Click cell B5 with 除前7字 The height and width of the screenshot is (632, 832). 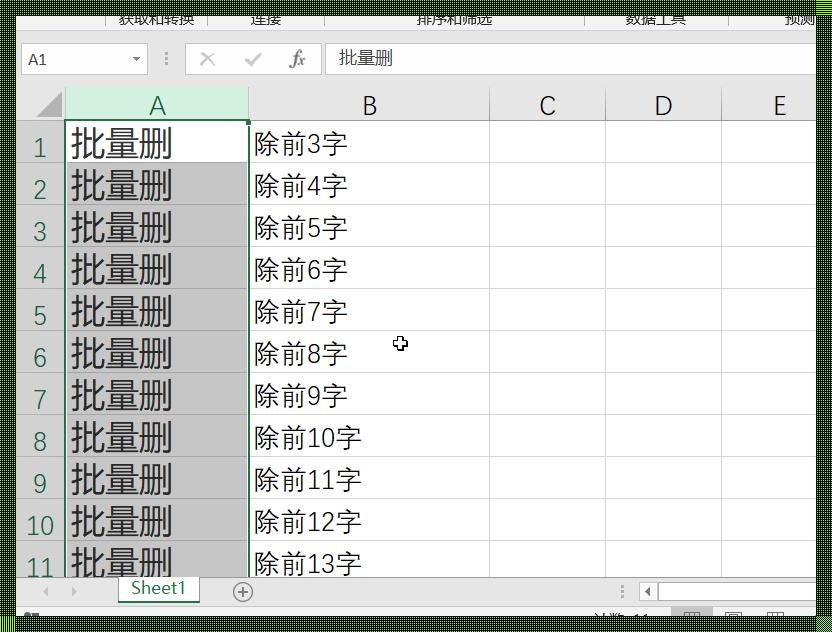(369, 310)
